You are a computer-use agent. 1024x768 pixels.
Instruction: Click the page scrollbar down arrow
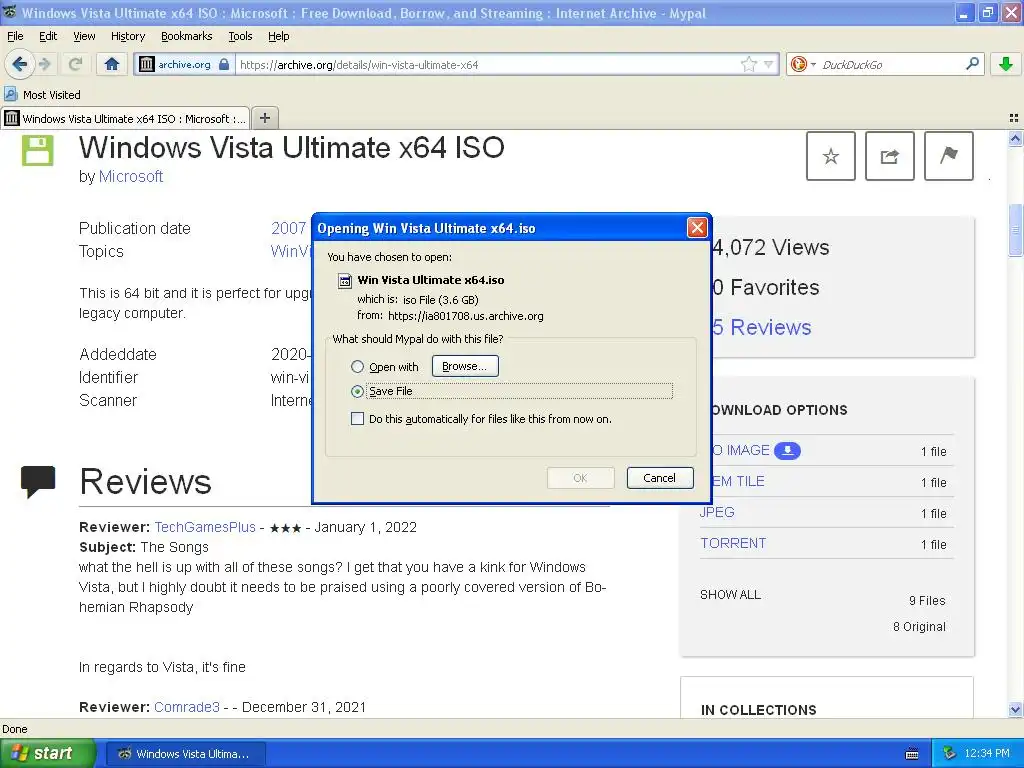click(1015, 709)
